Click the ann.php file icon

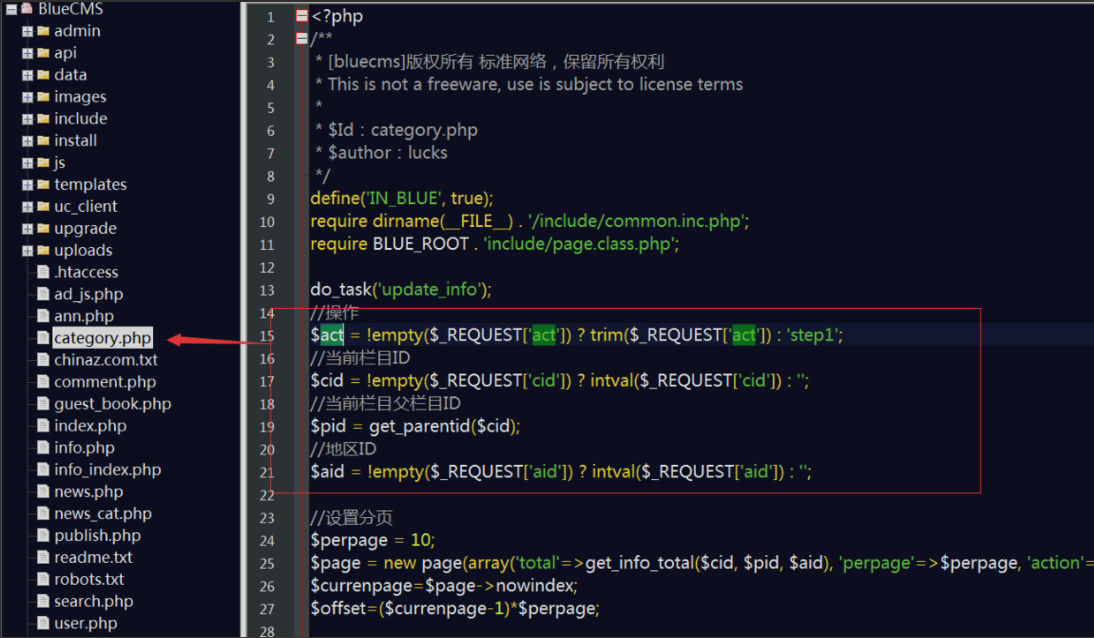point(43,316)
